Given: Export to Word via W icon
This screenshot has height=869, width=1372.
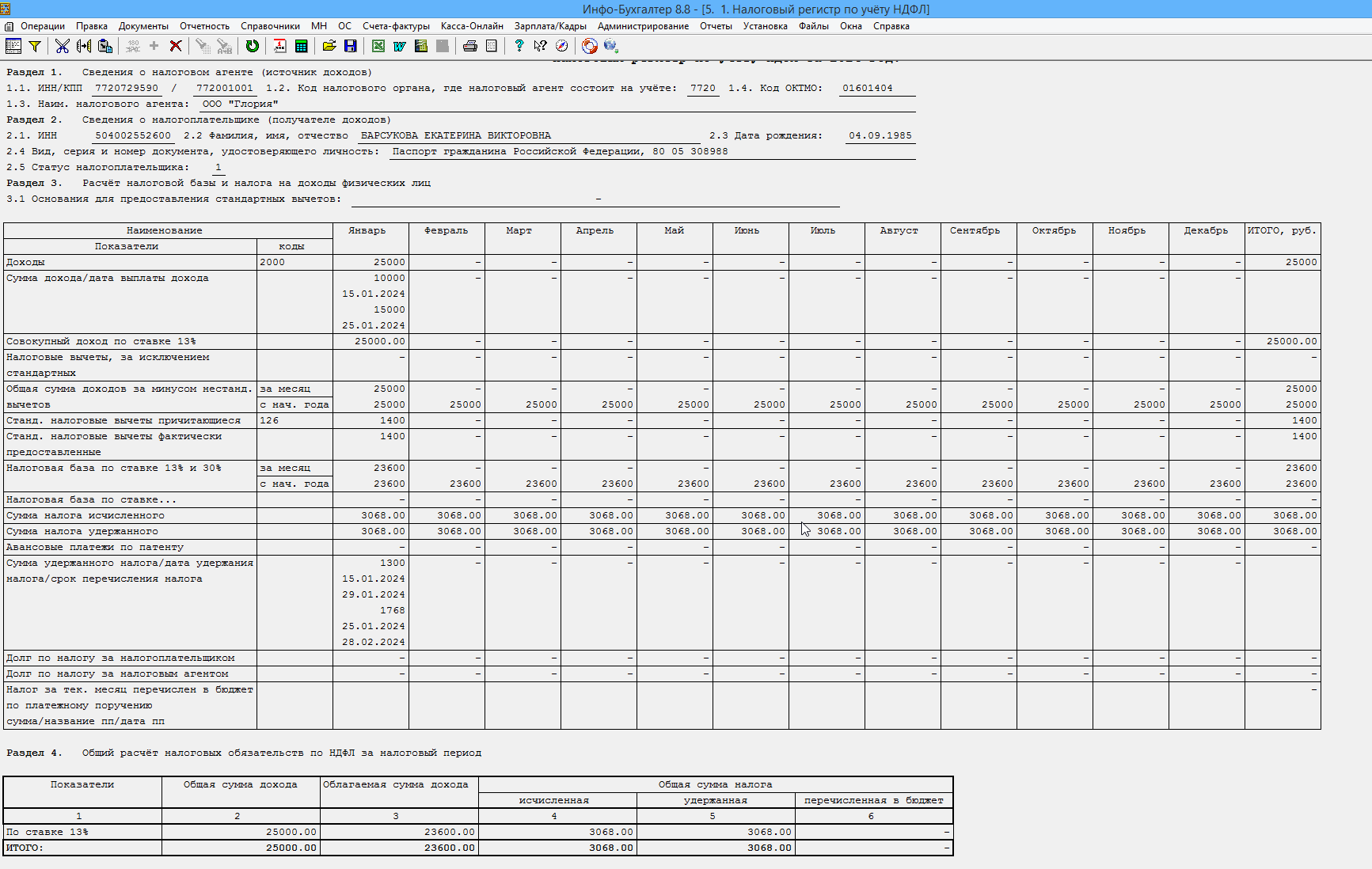Looking at the screenshot, I should tap(400, 46).
